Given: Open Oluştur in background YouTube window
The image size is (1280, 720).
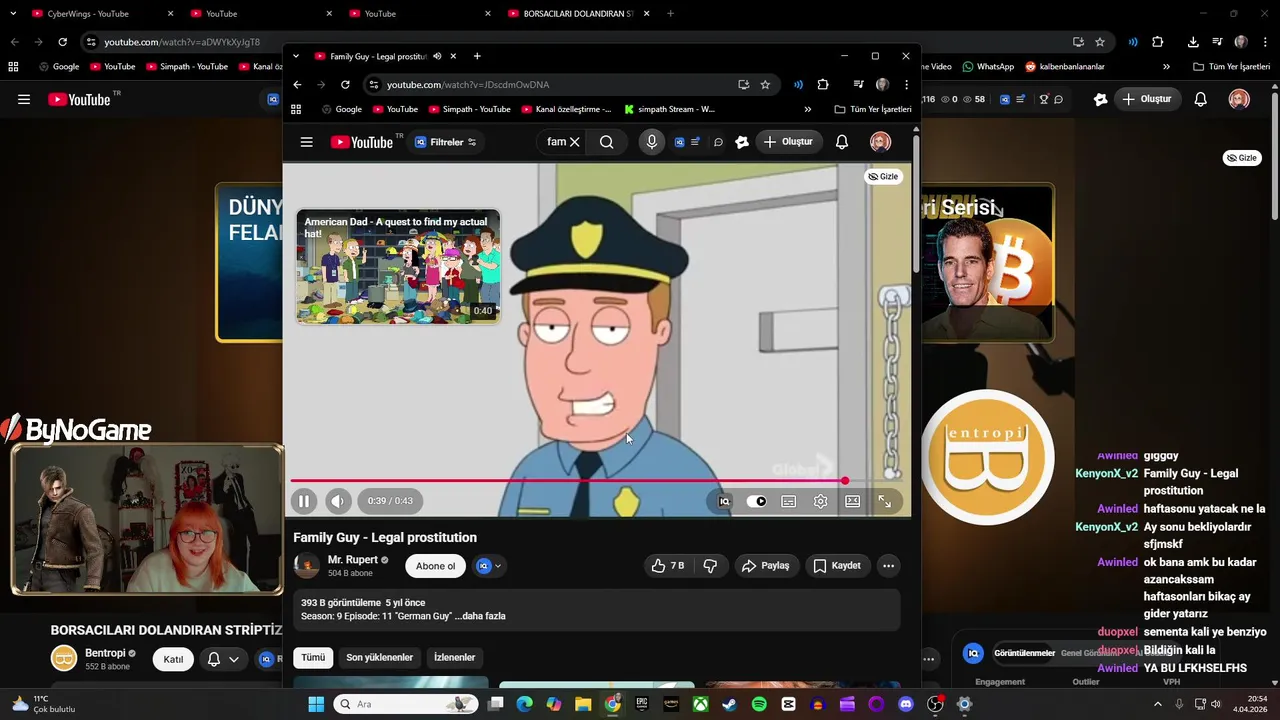Looking at the screenshot, I should (1146, 99).
